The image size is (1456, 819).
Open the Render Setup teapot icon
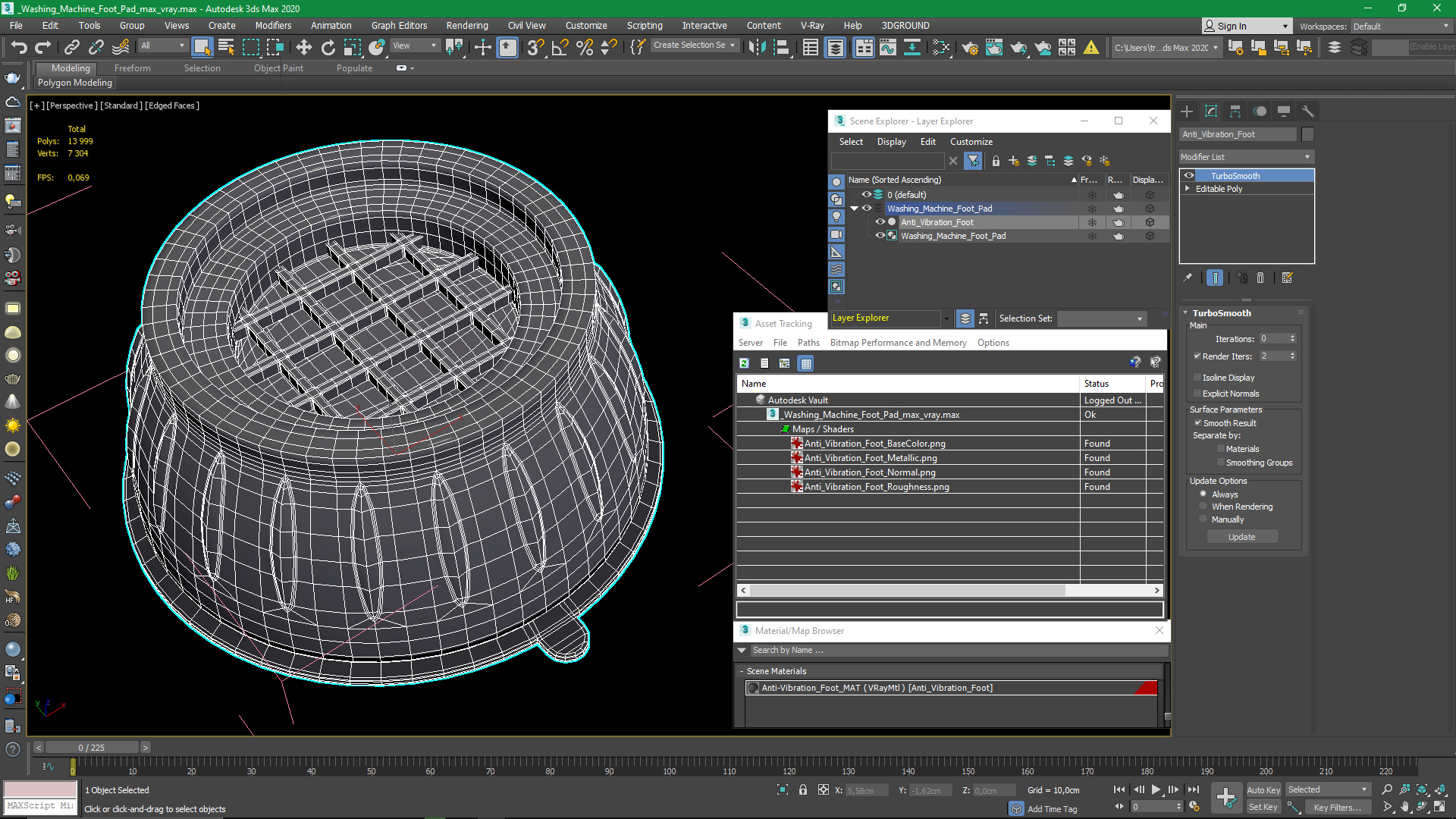[x=970, y=48]
